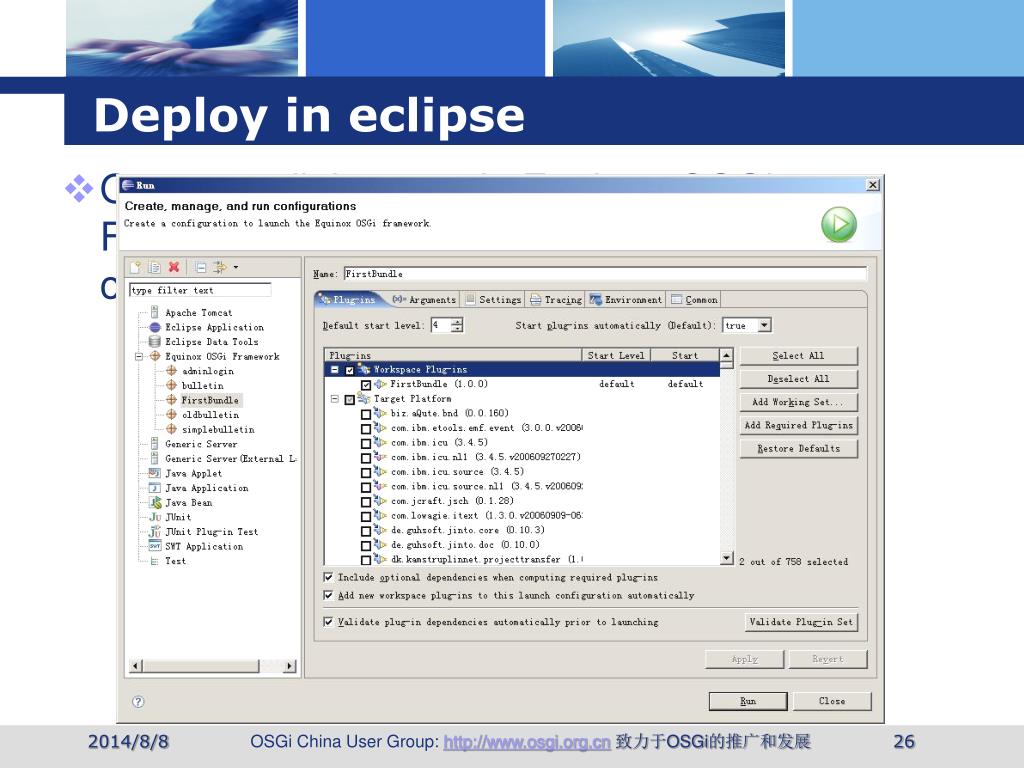Click the JUnit Plug-in Test icon
Screen dimensions: 1024x768
pyautogui.click(x=155, y=532)
